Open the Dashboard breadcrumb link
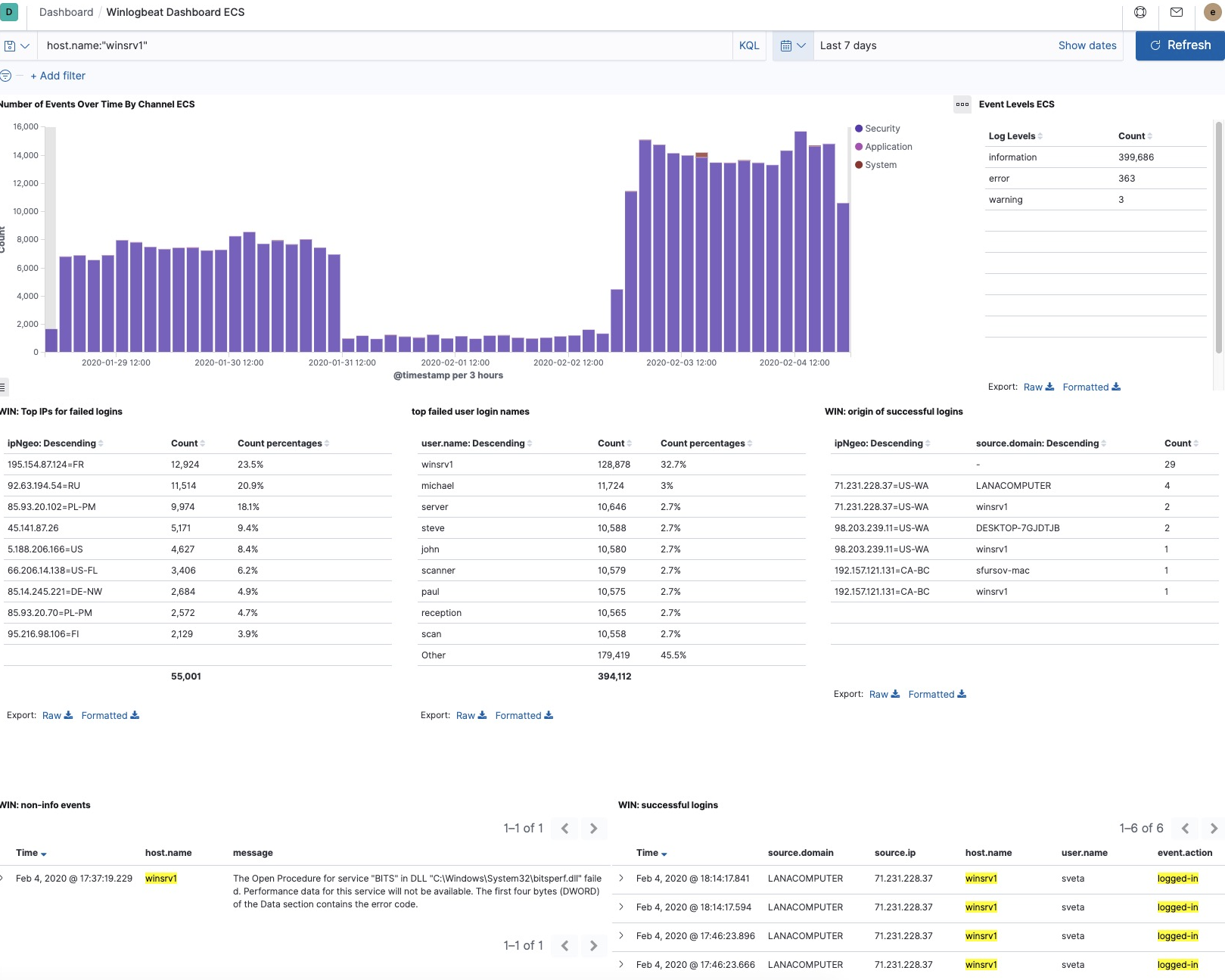The height and width of the screenshot is (980, 1225). pos(66,11)
